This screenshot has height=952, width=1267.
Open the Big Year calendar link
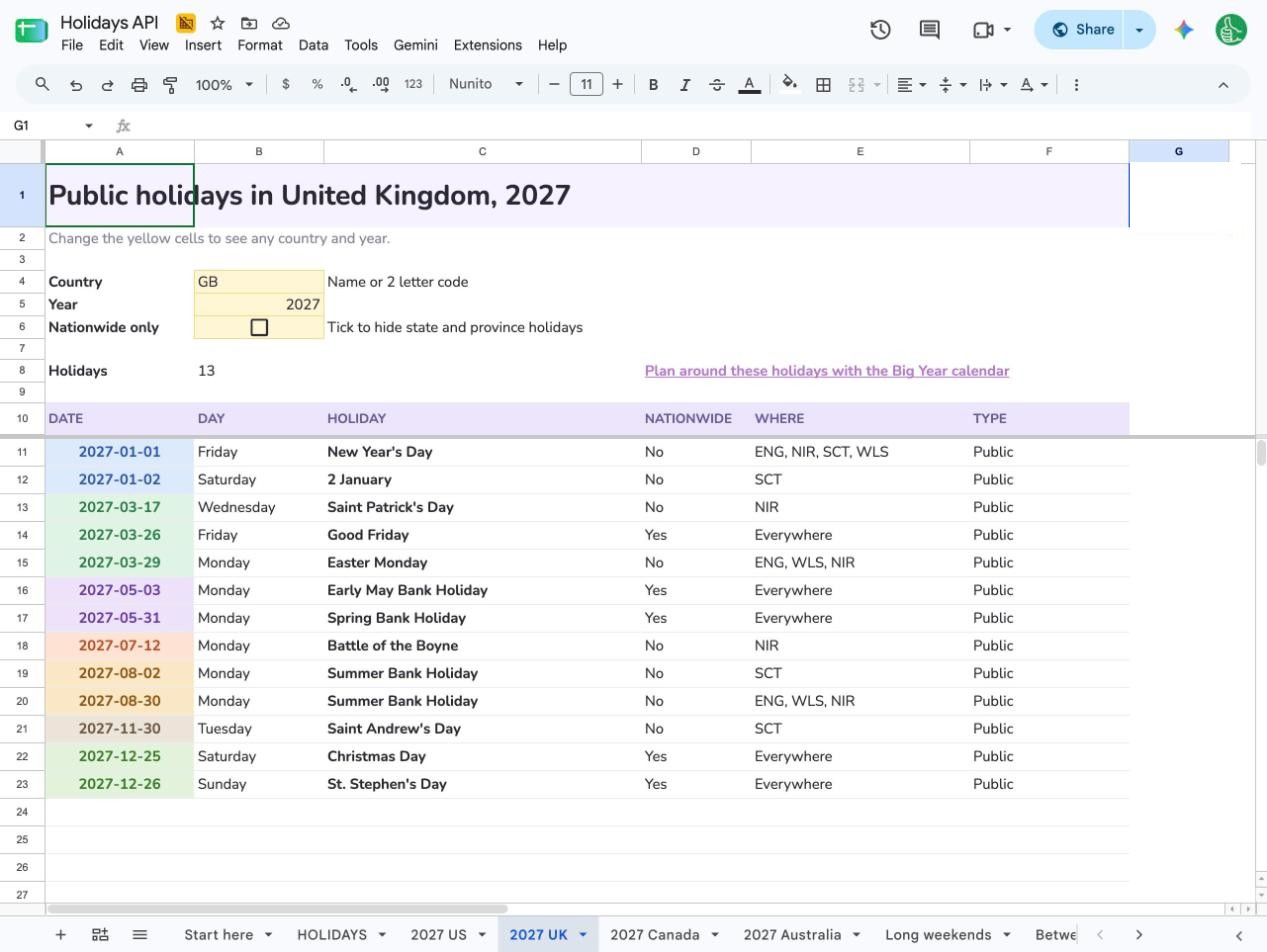[827, 371]
